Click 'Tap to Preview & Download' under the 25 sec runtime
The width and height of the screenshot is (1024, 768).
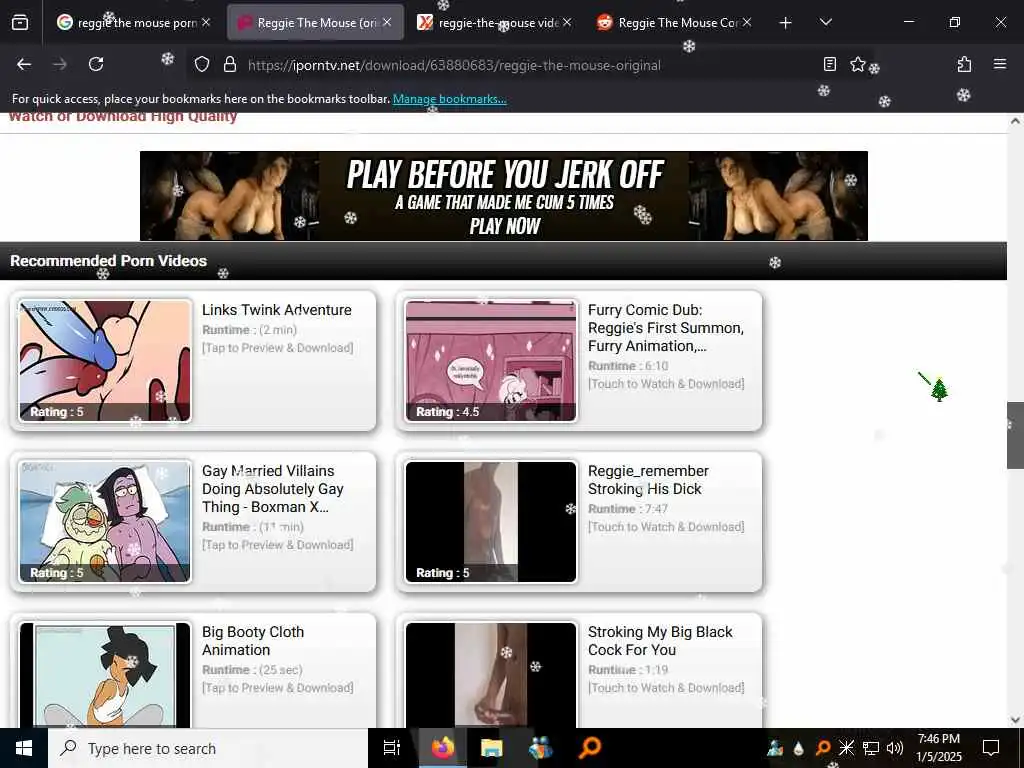point(278,688)
